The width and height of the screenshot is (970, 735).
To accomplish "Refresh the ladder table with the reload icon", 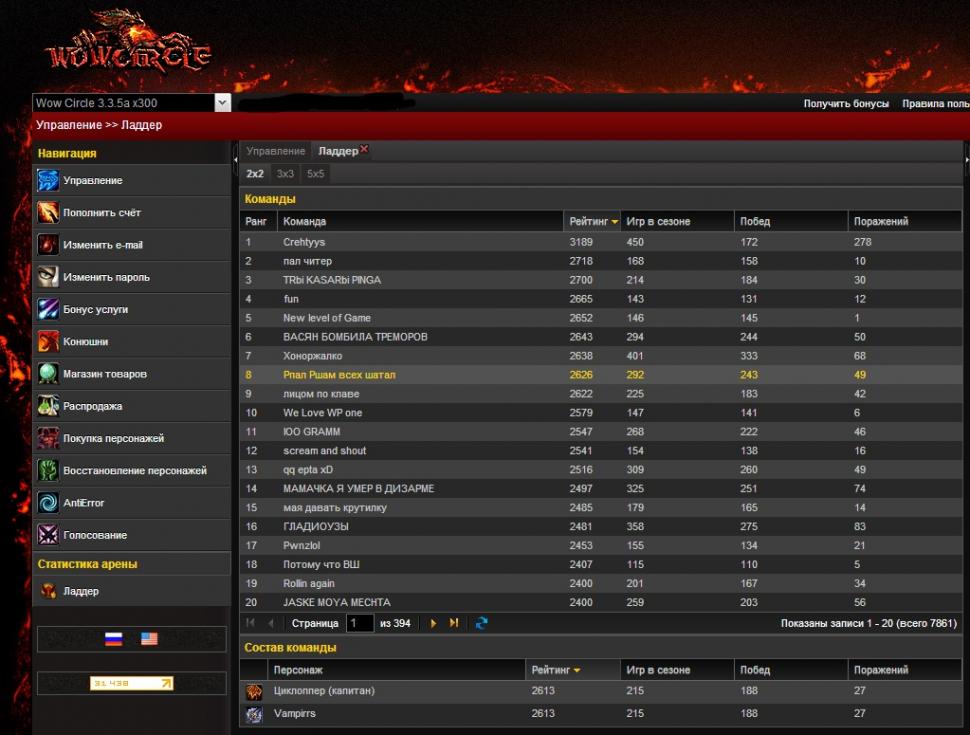I will point(482,623).
